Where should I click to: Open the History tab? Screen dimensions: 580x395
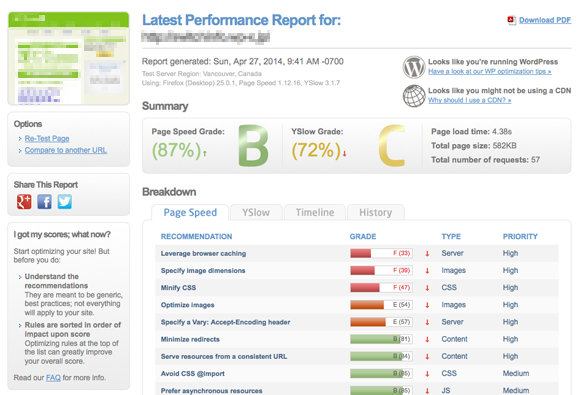(375, 212)
